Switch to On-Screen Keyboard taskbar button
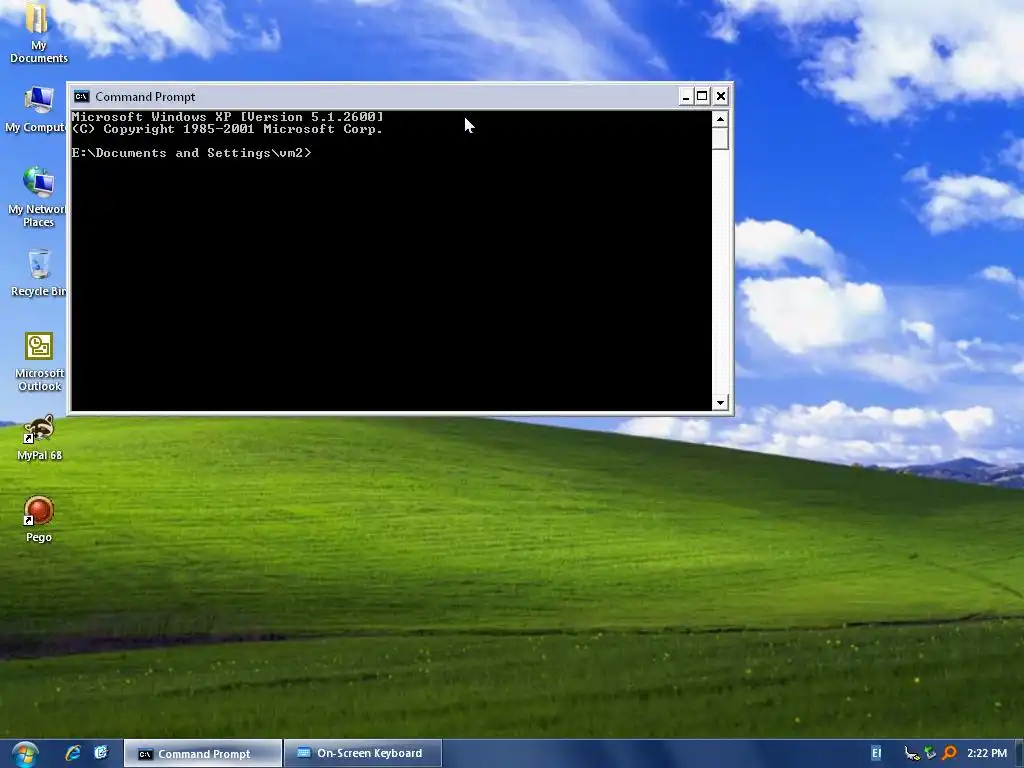Viewport: 1024px width, 768px height. [x=363, y=754]
